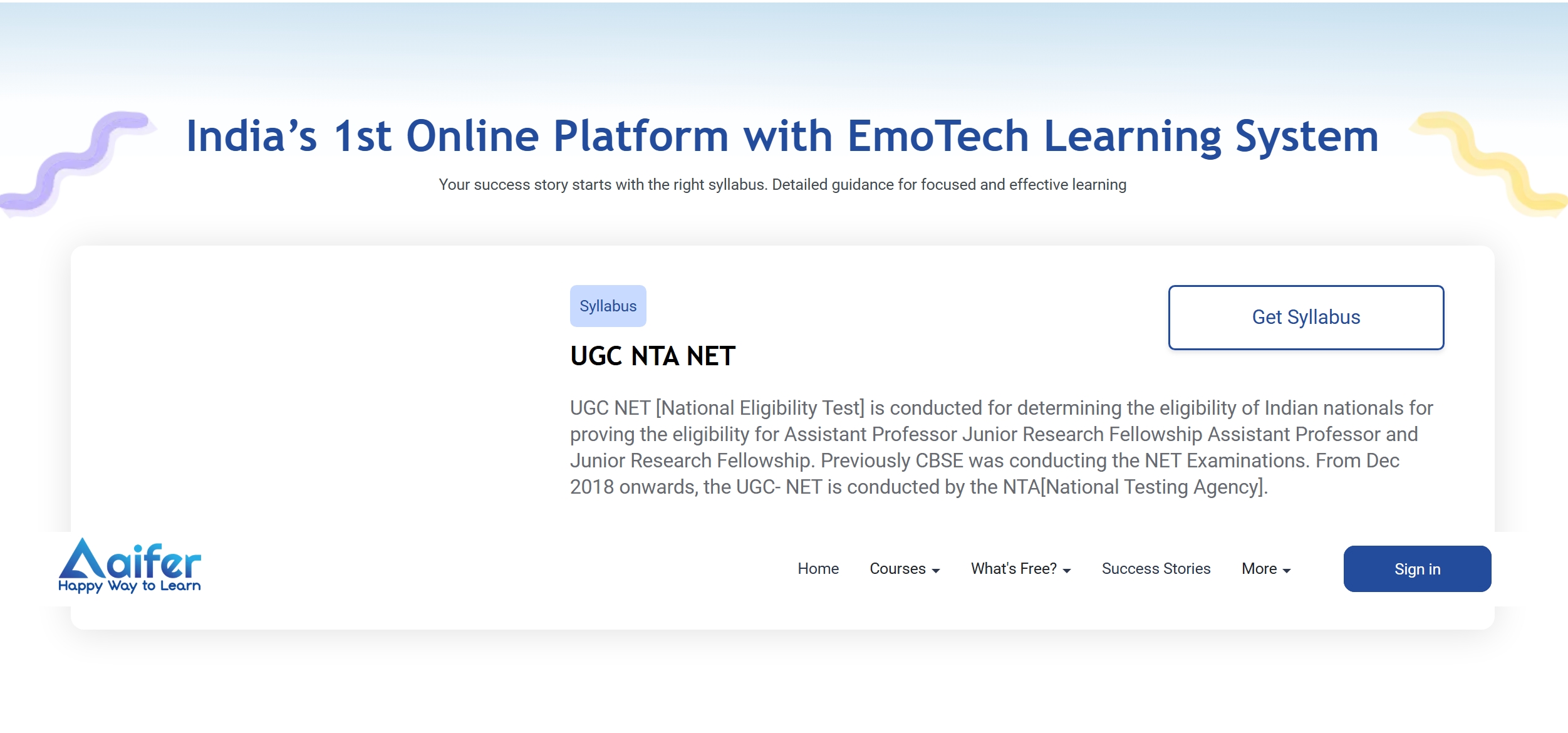1568x733 pixels.
Task: Open the What's Free? dropdown
Action: (x=1014, y=569)
